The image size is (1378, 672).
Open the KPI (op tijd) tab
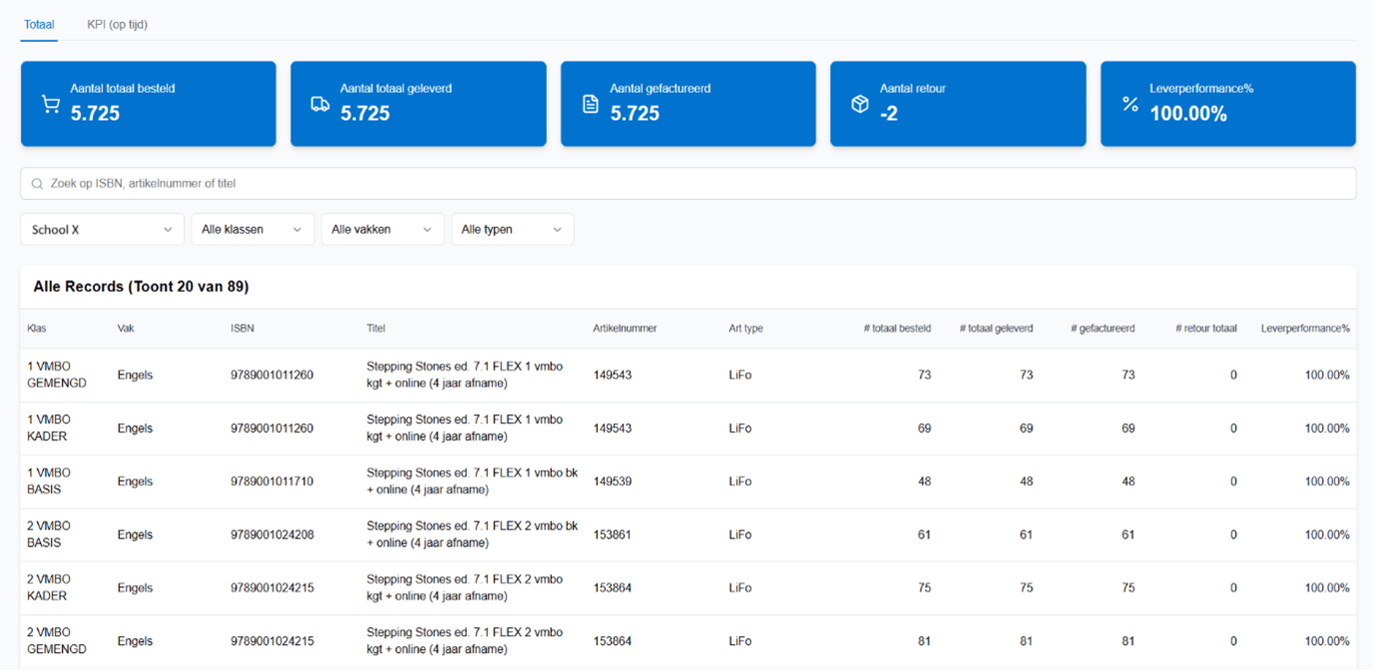click(117, 24)
